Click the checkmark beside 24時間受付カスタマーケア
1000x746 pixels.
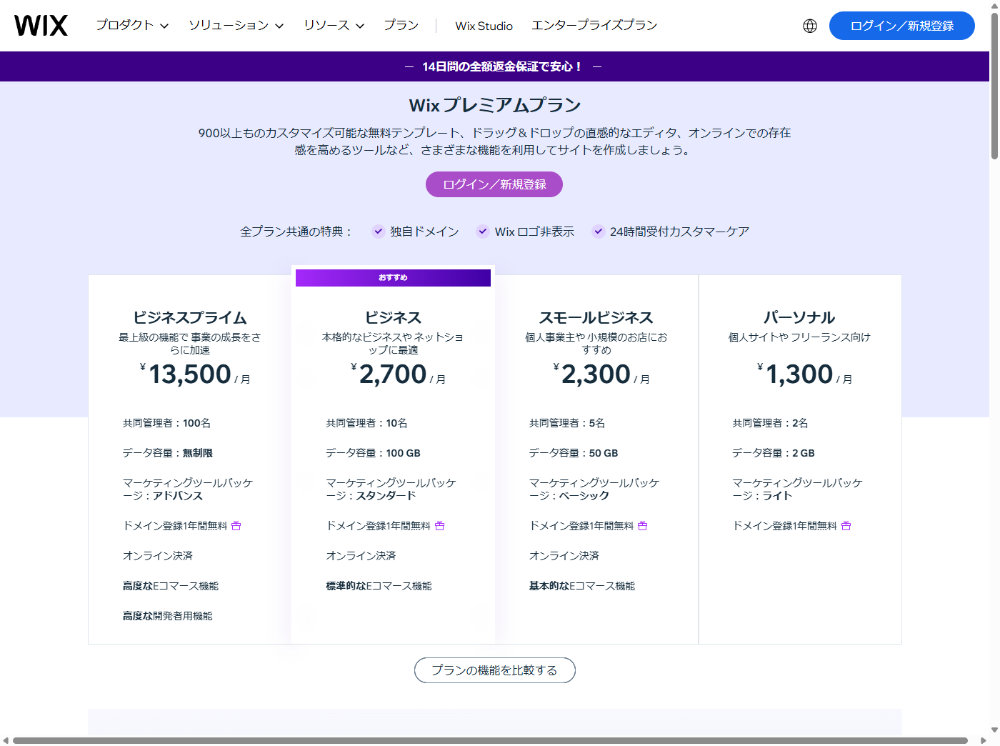[x=598, y=231]
